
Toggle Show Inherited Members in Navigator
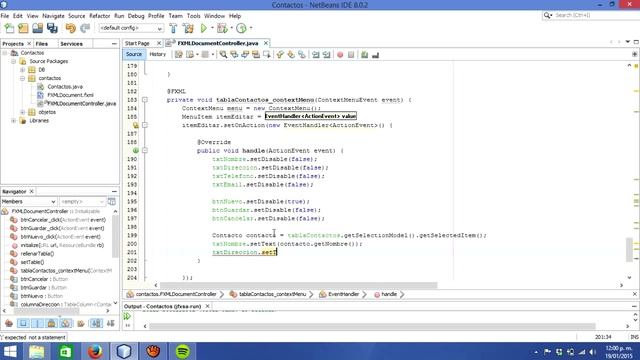pos(9,324)
